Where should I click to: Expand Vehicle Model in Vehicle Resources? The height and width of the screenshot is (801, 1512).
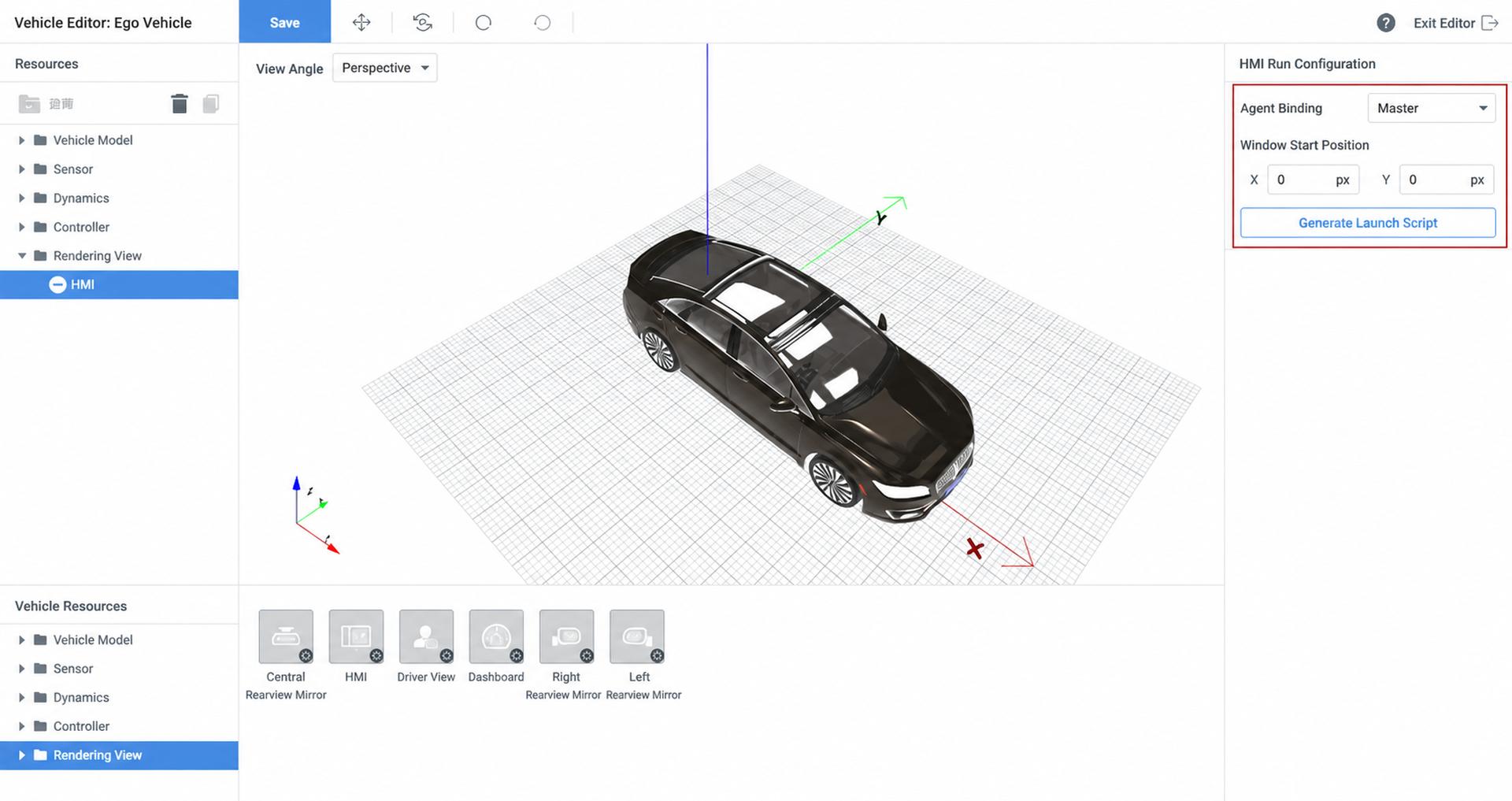(x=22, y=640)
